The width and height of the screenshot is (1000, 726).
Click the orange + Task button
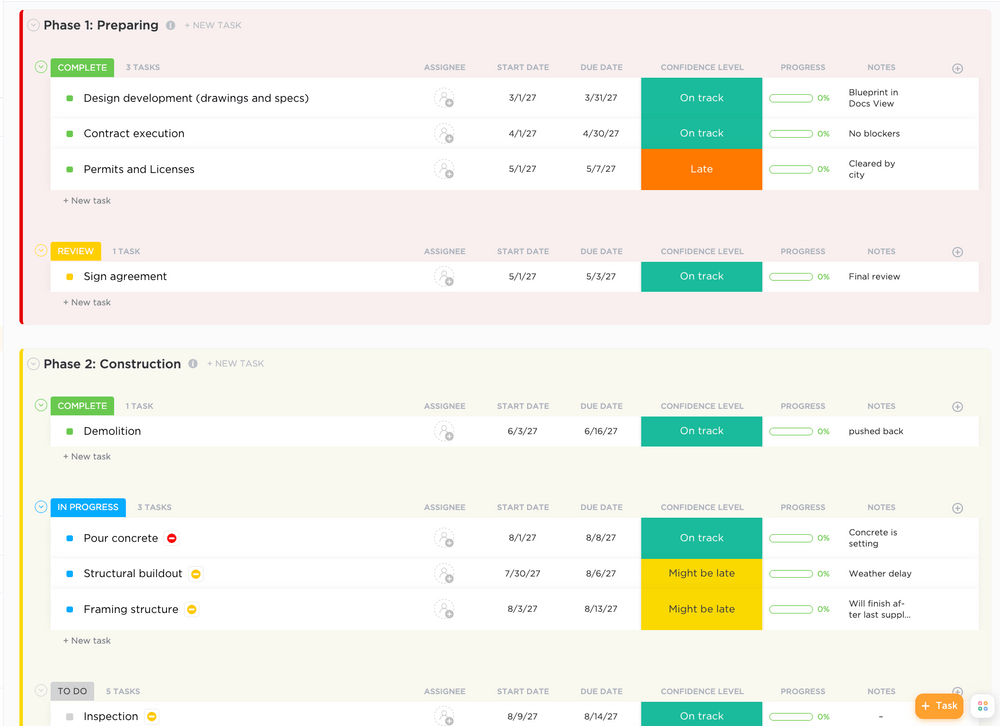pyautogui.click(x=938, y=705)
